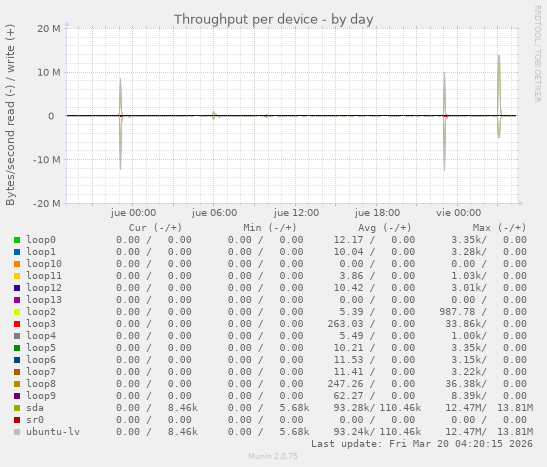Click the loop9 average value 62.27
This screenshot has height=467, width=547.
(x=348, y=396)
